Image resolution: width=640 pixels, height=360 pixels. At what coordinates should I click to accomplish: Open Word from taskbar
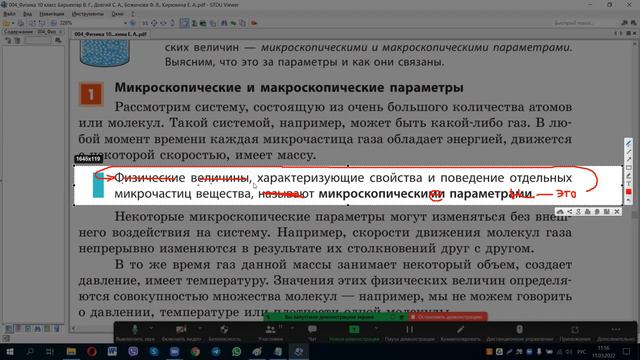point(112,351)
